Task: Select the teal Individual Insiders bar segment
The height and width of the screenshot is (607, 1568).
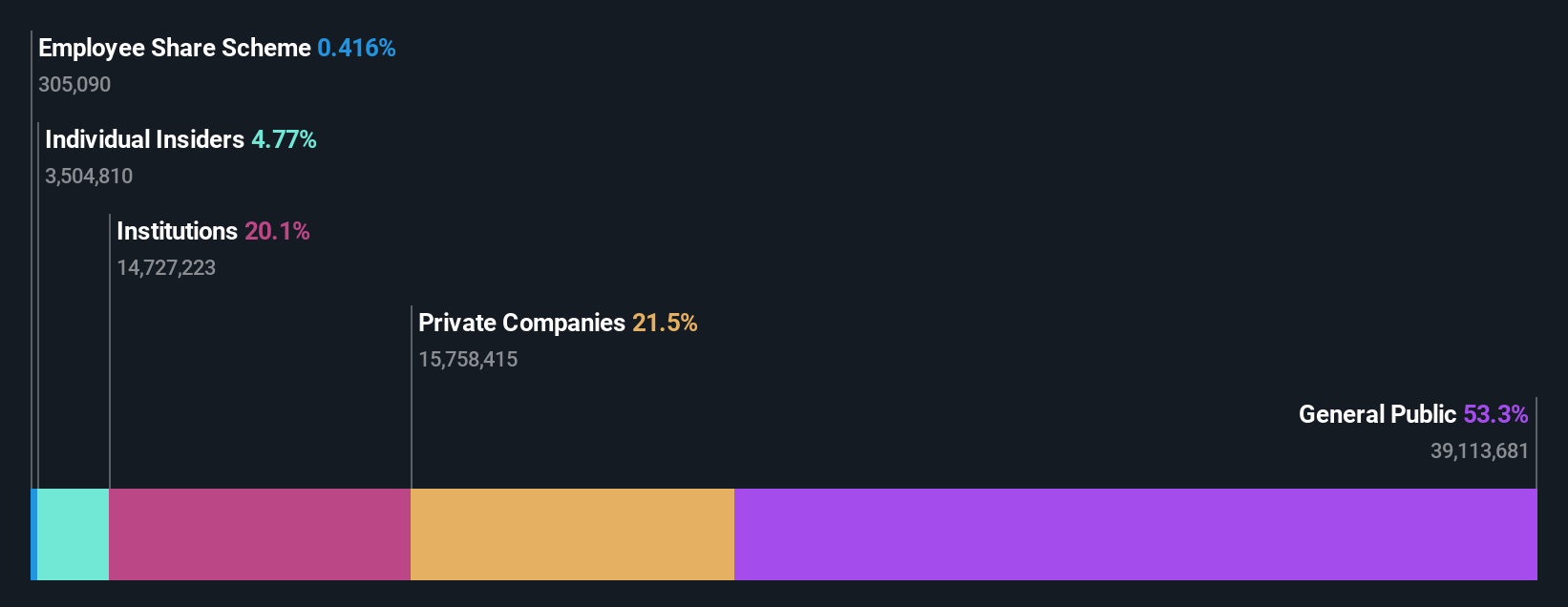Action: 73,534
